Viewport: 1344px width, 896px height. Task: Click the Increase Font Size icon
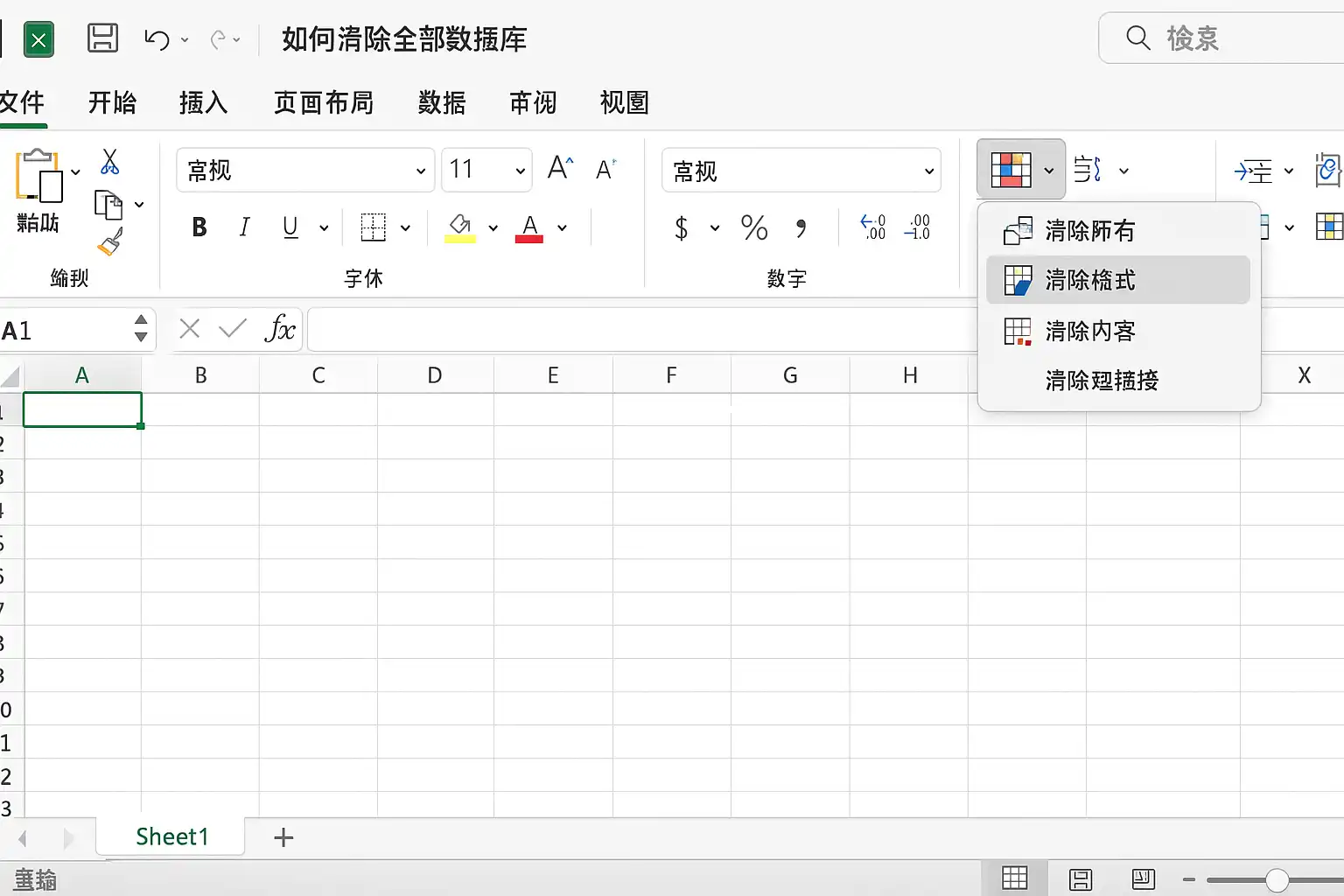point(560,168)
